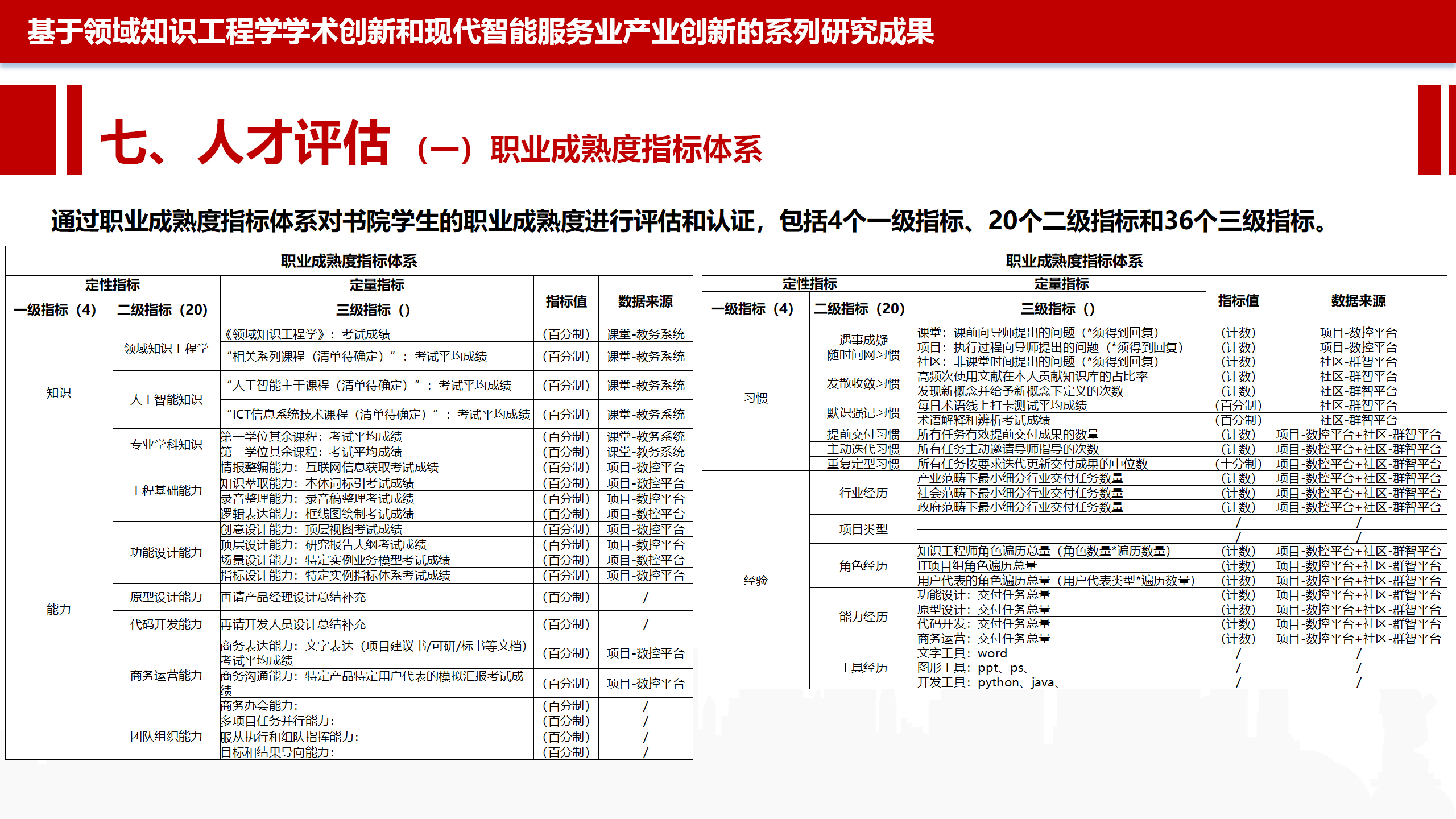Select the 工程基础能力 cell
This screenshot has width=1456, height=819.
(x=166, y=490)
